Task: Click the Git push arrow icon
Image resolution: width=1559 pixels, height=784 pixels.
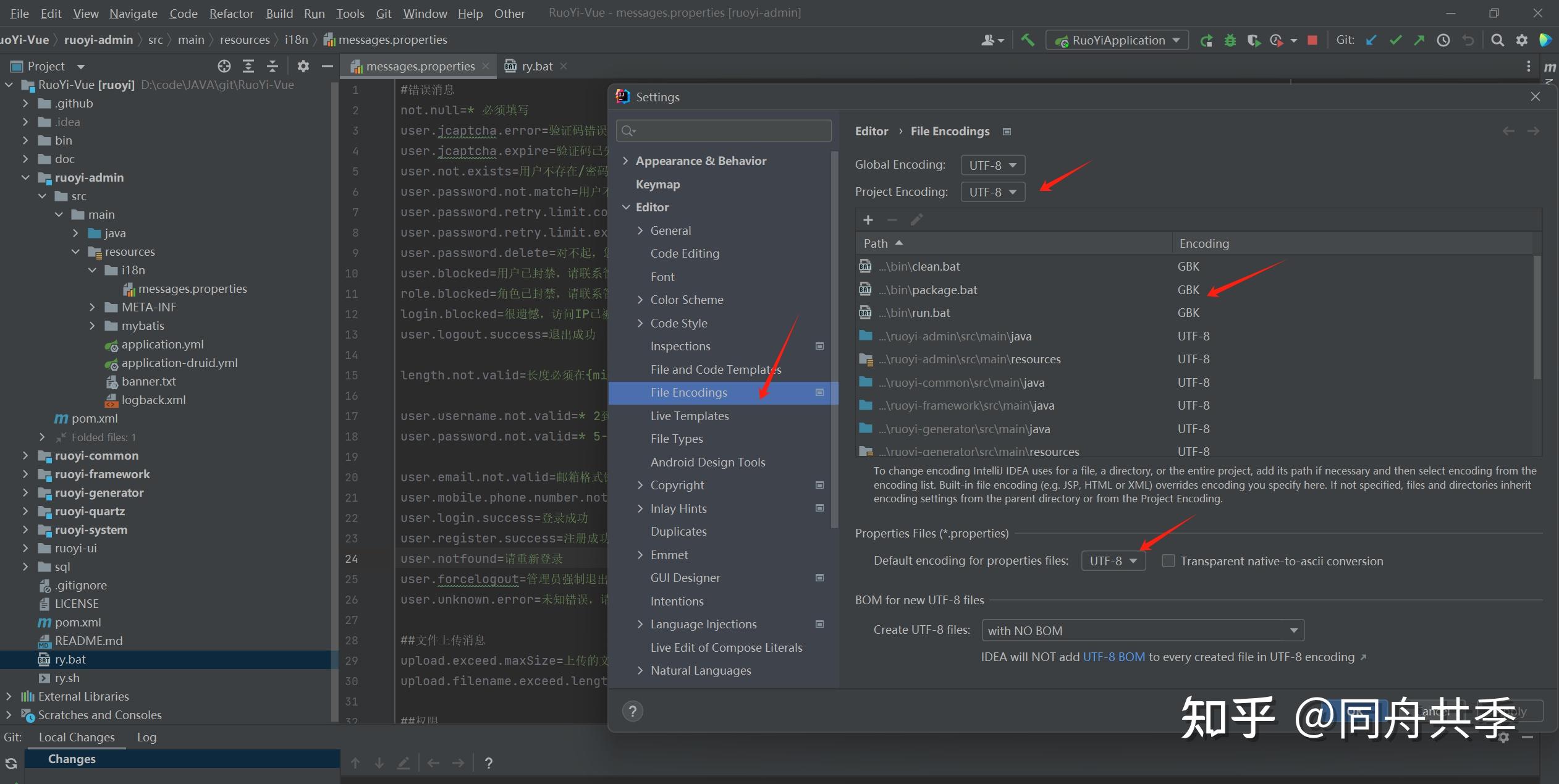Action: click(x=1419, y=40)
